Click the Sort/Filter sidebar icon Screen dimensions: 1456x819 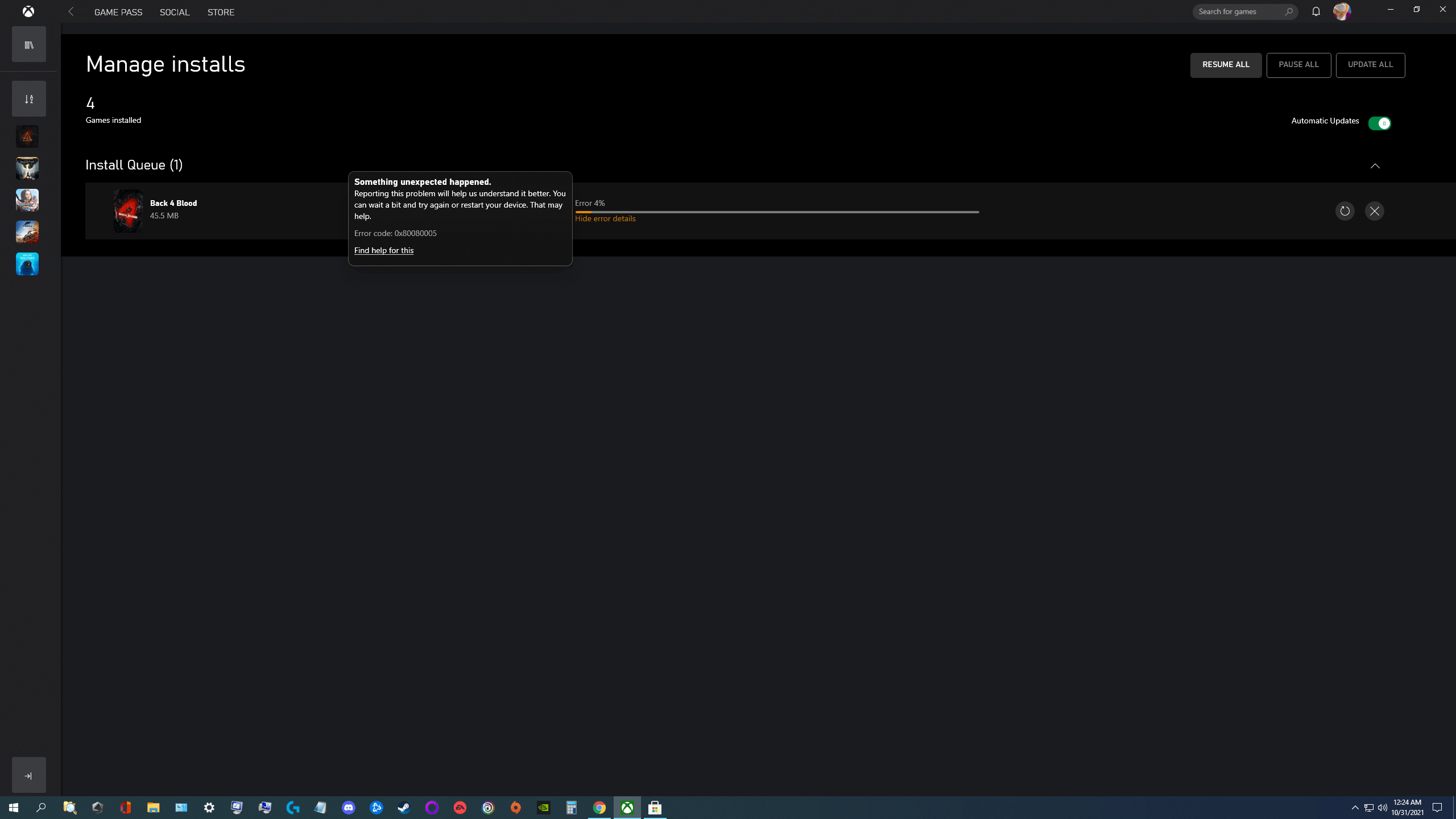[28, 98]
